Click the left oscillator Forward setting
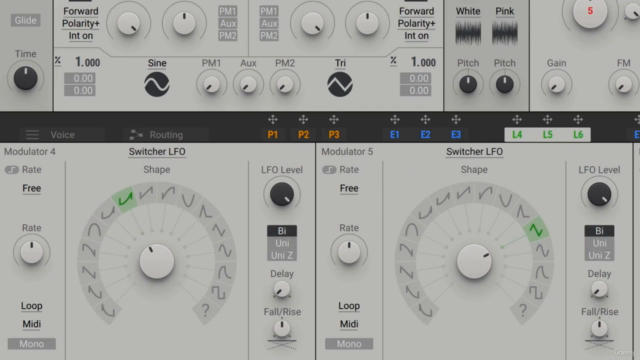The width and height of the screenshot is (640, 360). point(81,11)
